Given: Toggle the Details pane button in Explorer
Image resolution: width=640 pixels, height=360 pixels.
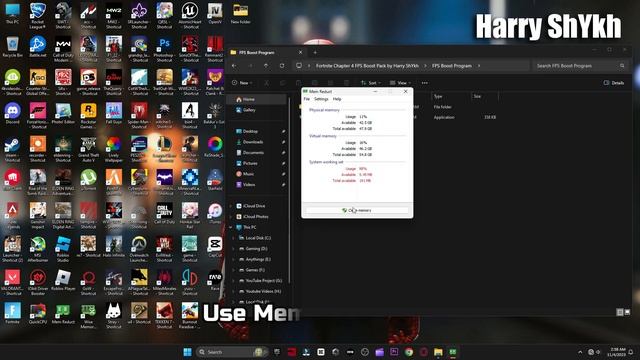Looking at the screenshot, I should click(613, 83).
